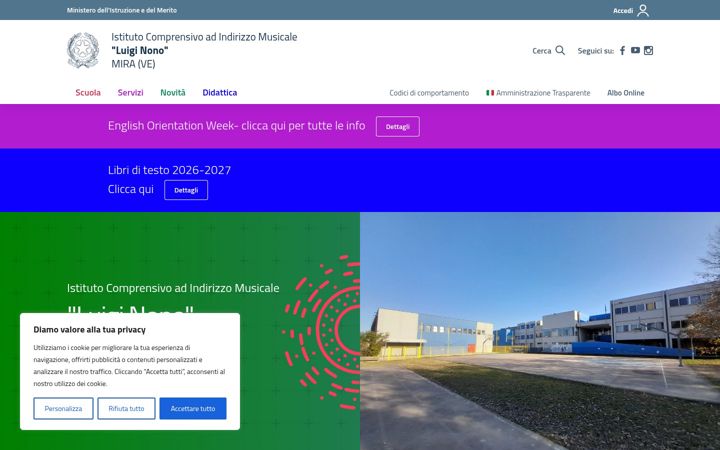Image resolution: width=720 pixels, height=450 pixels.
Task: Open the Novità menu
Action: (173, 93)
